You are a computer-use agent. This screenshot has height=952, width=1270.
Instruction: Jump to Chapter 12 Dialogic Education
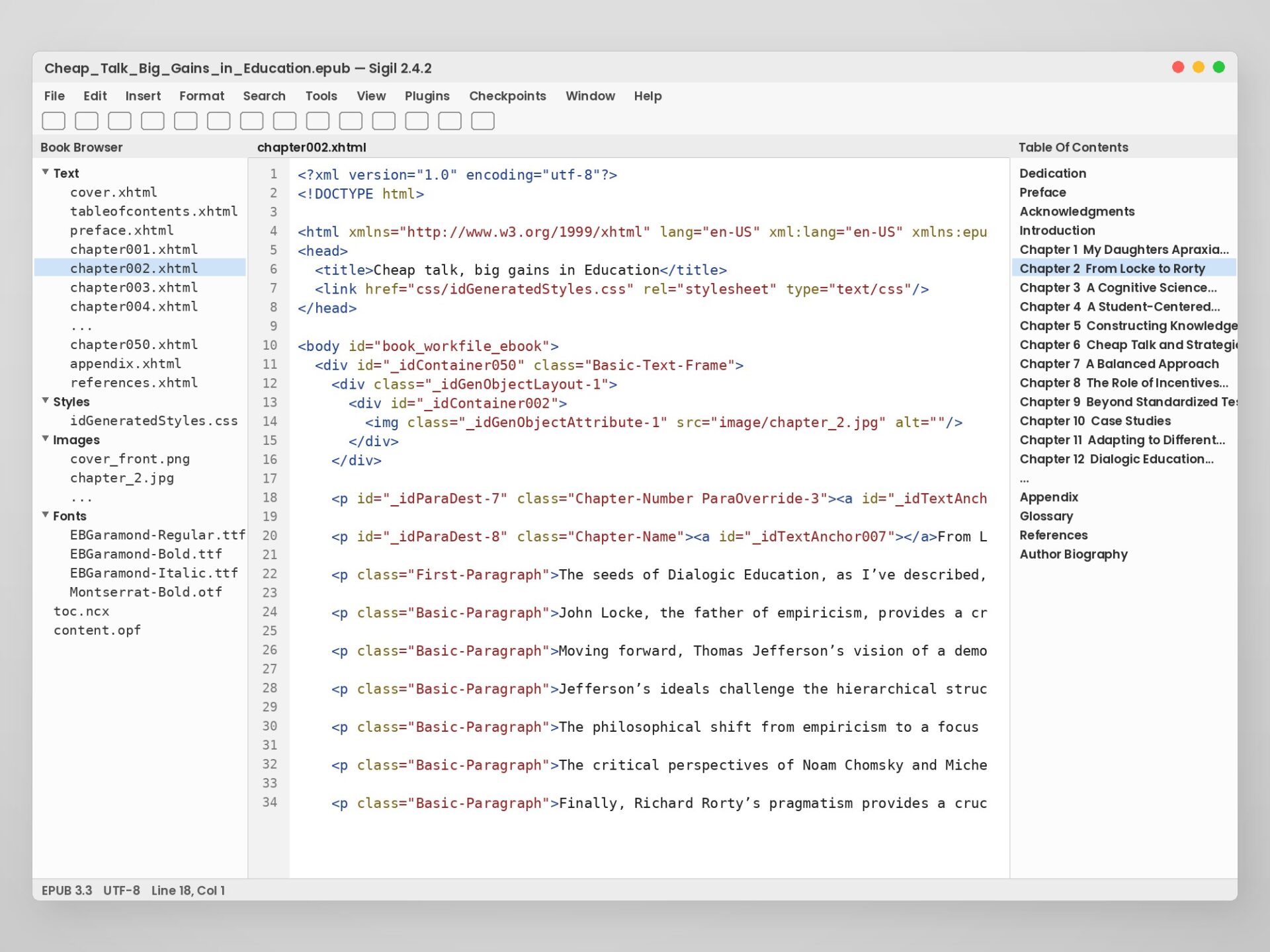click(x=1117, y=459)
